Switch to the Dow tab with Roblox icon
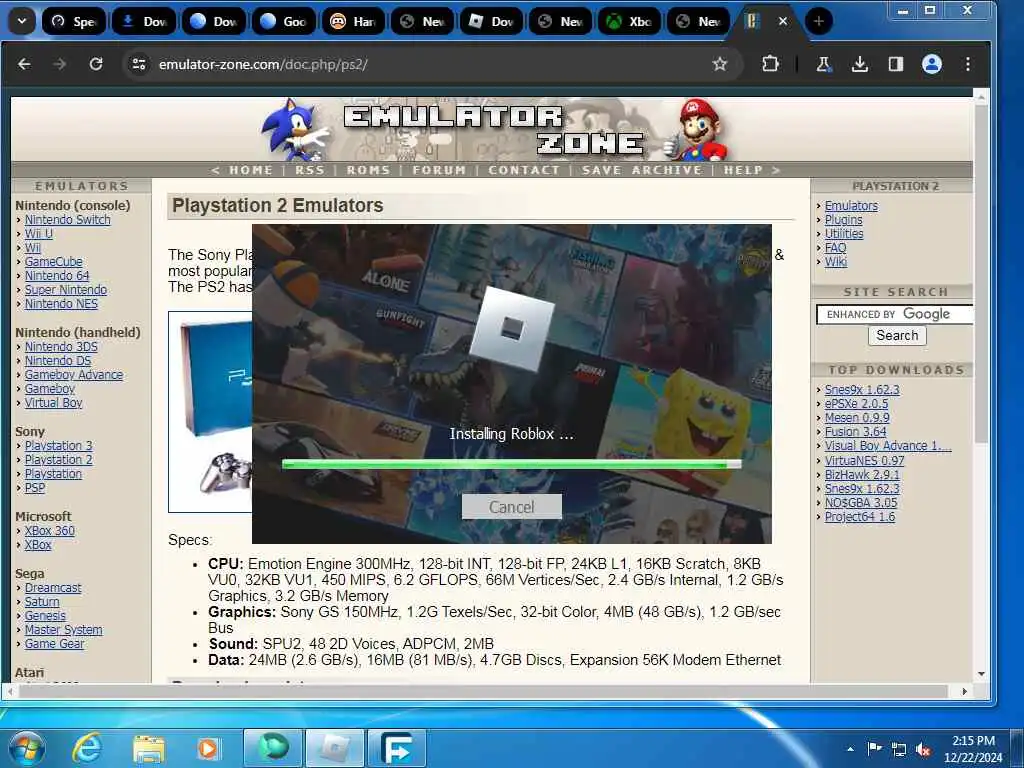 (x=491, y=22)
